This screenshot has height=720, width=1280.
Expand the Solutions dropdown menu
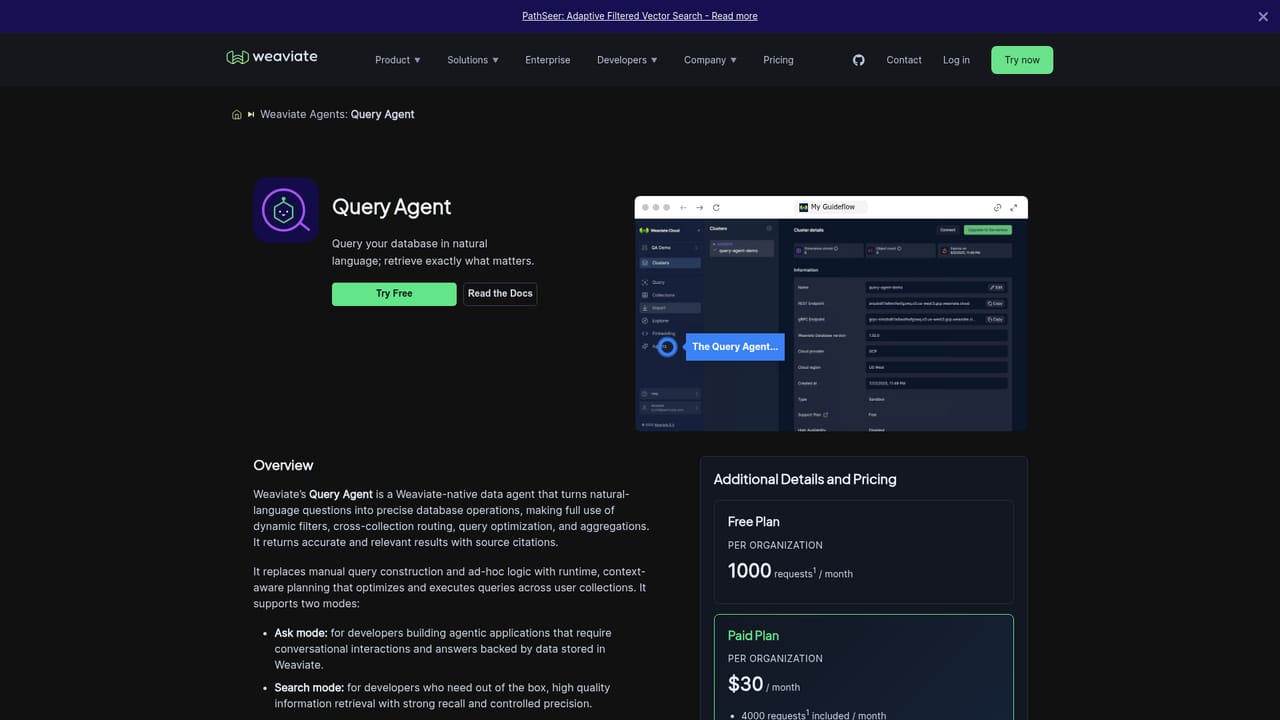[473, 60]
